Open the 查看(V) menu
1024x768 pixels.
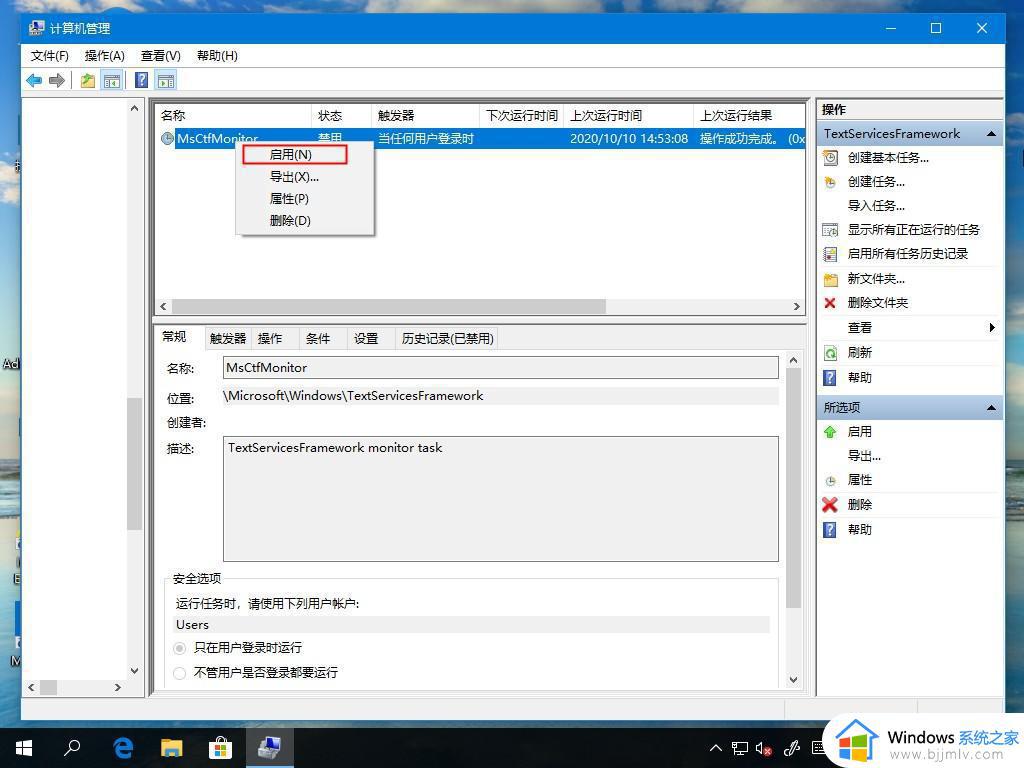click(161, 56)
